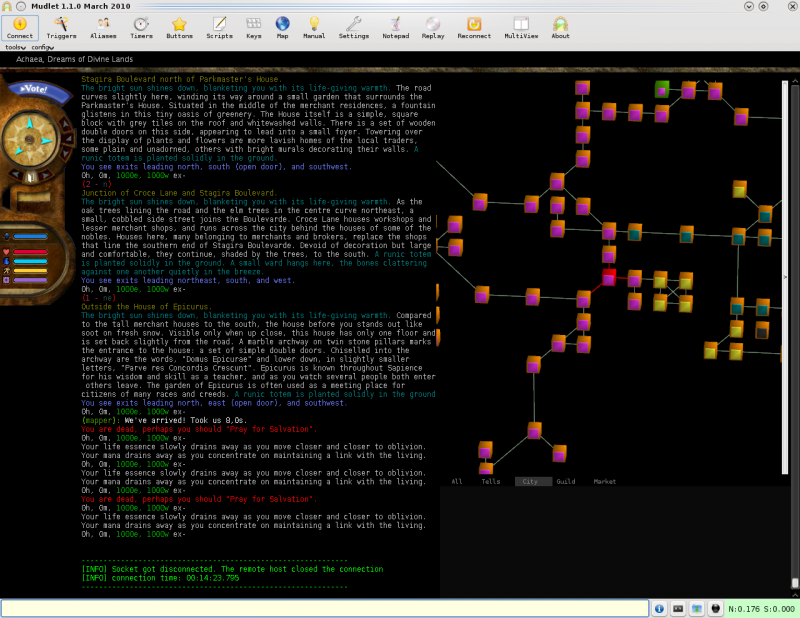The height and width of the screenshot is (618, 800).
Task: Click the "Outside the House of Epicurus." room title
Action: (146, 307)
